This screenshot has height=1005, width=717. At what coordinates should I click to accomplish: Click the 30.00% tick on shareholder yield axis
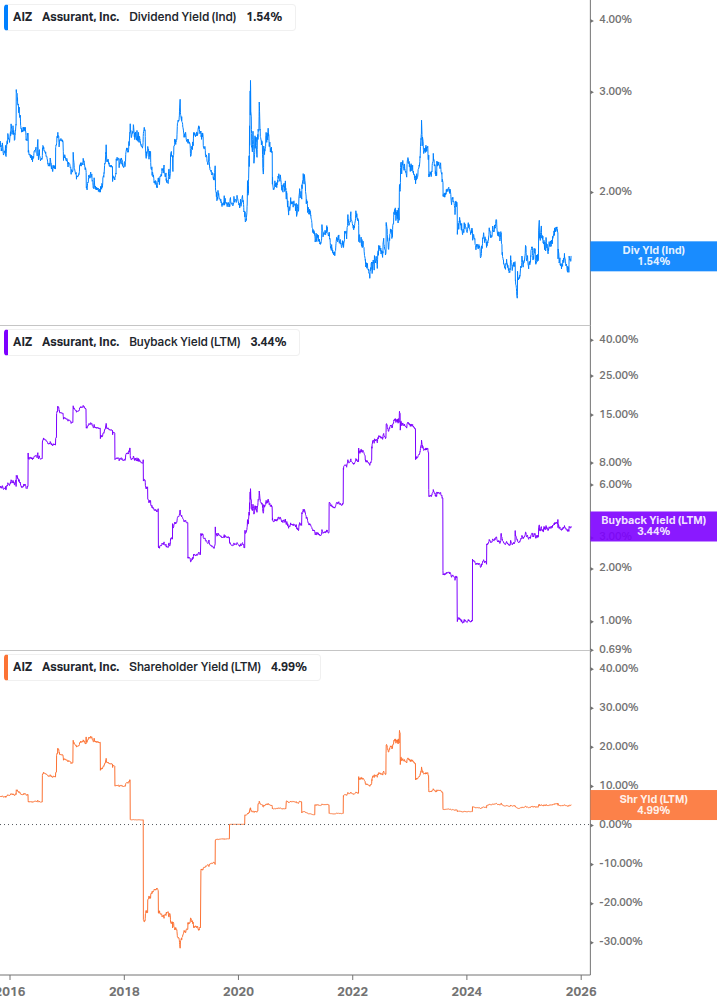coord(618,707)
